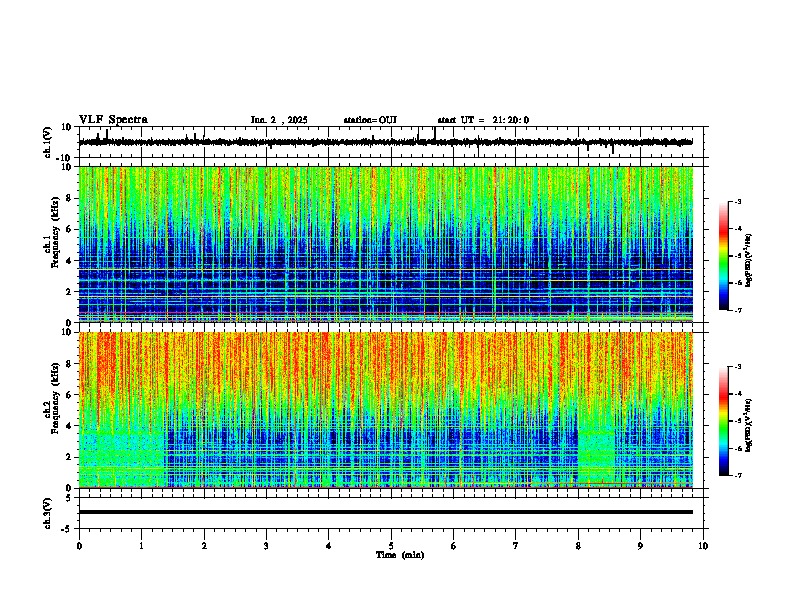Click the log(PSD) label beside ch.2 color bar
Viewport: 792px width, 612px height.
(748, 425)
